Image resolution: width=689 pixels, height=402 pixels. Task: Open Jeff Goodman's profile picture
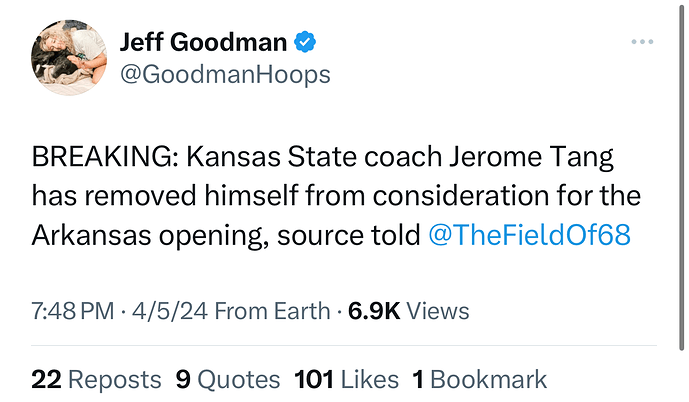click(x=68, y=58)
